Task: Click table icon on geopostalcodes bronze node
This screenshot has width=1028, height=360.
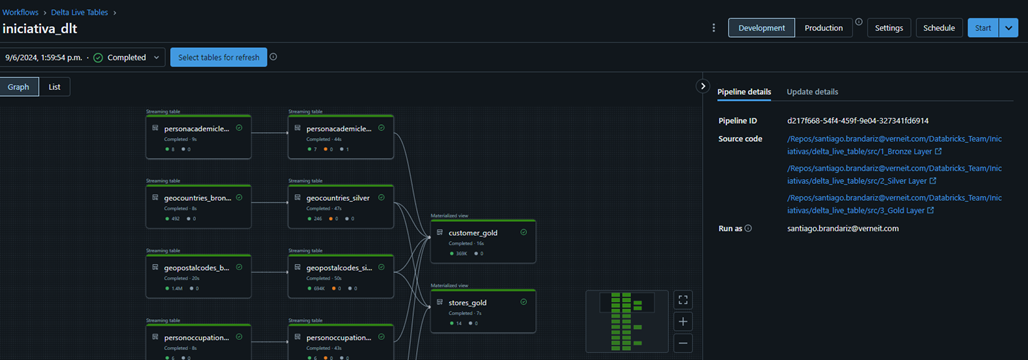Action: tap(155, 268)
